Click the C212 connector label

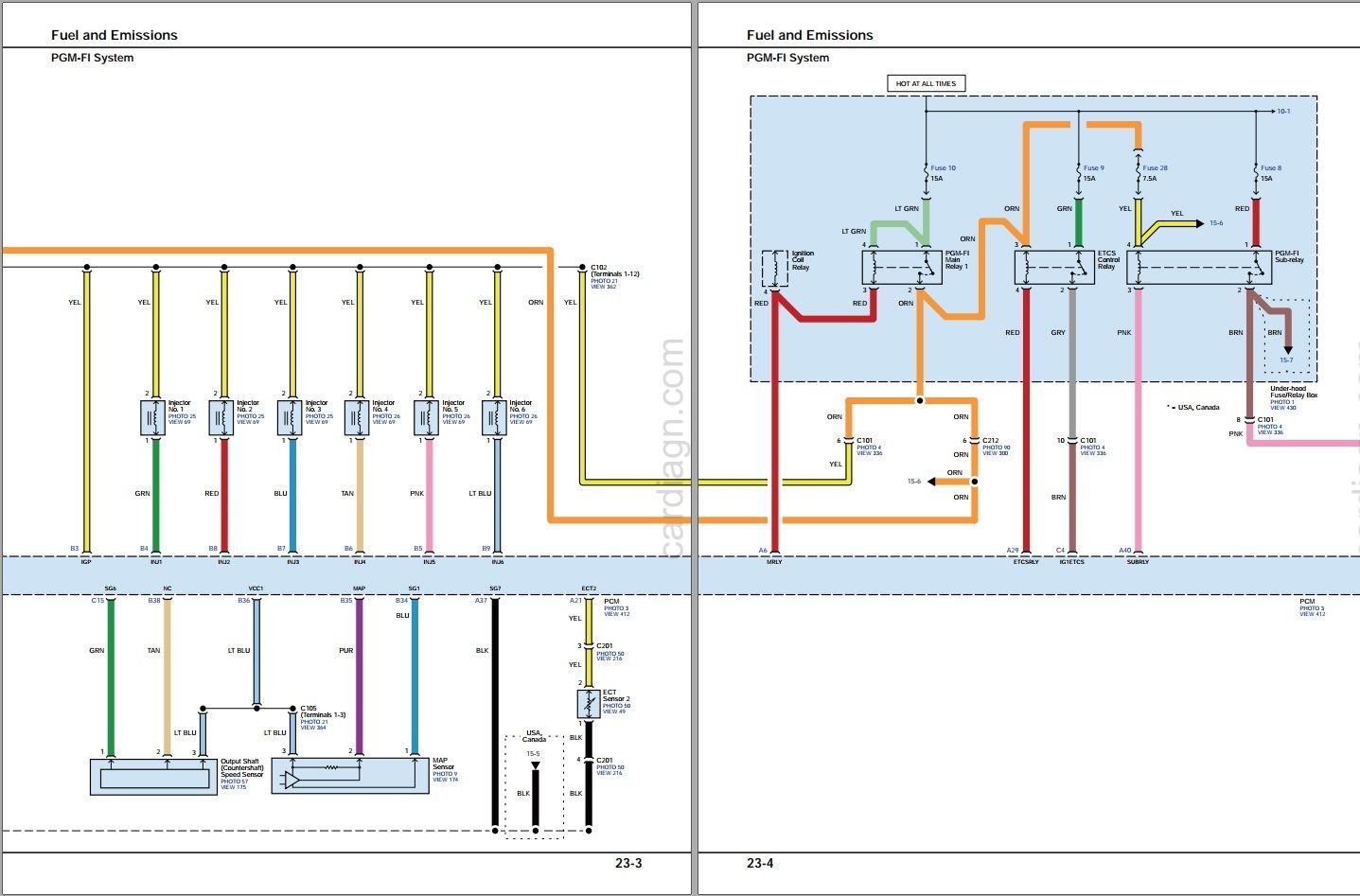[990, 441]
